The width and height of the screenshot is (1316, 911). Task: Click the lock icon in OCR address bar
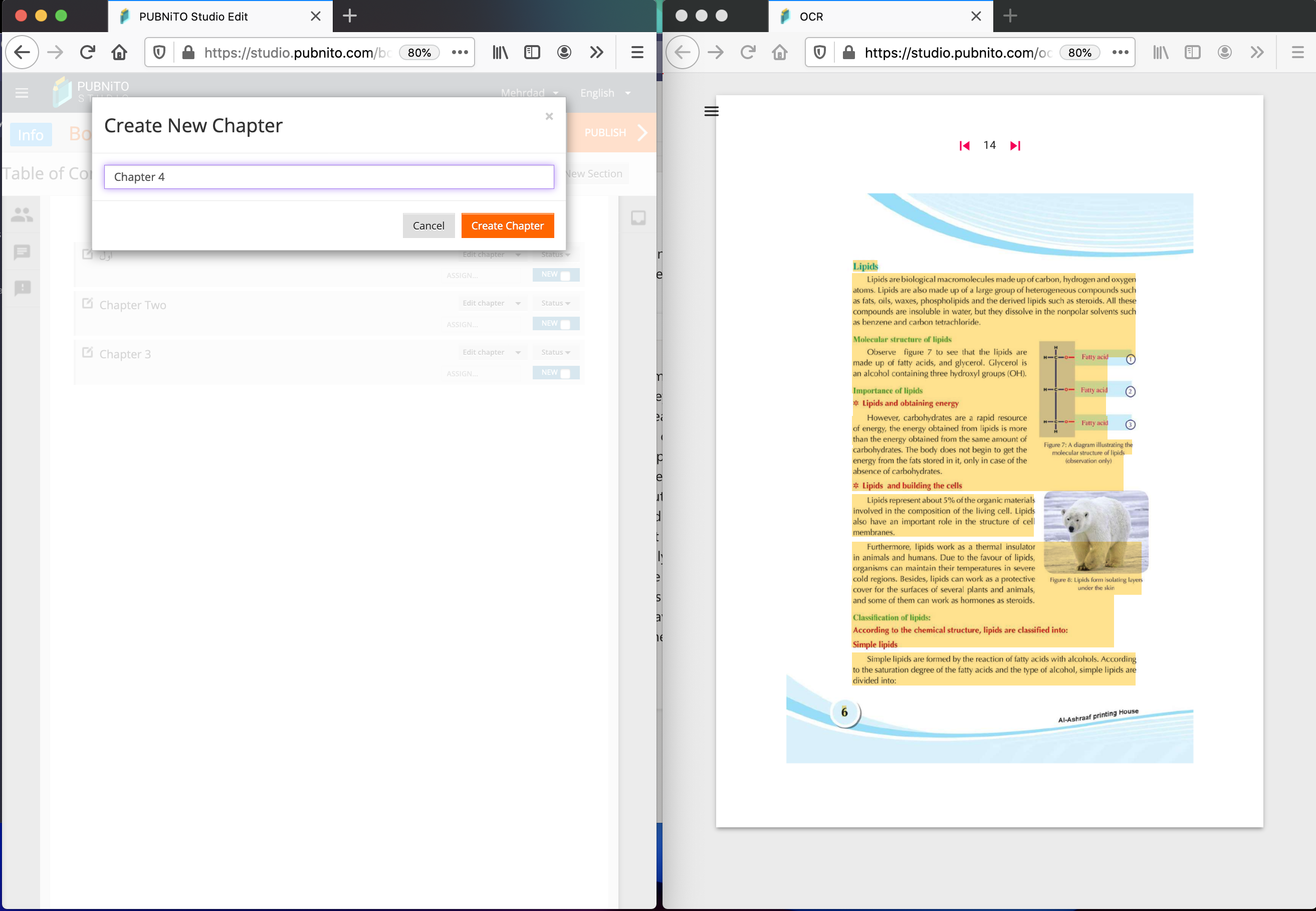[x=848, y=53]
